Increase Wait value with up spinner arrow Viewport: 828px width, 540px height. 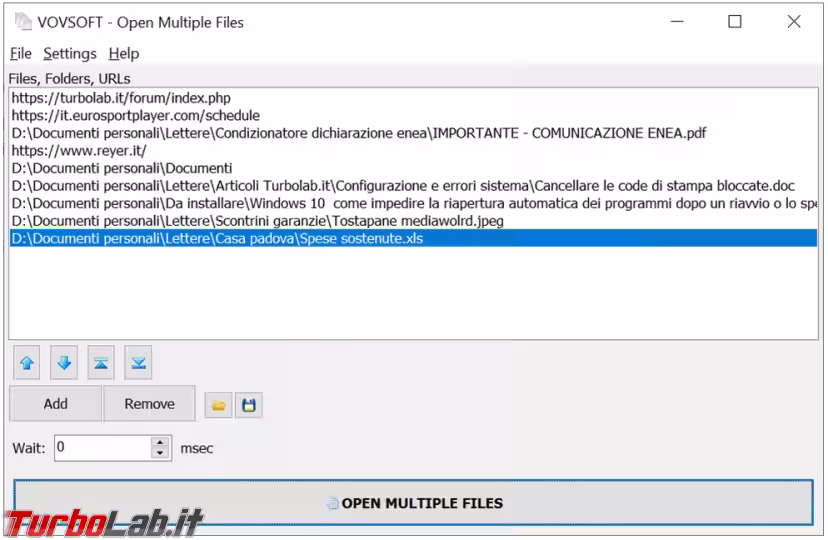(160, 442)
